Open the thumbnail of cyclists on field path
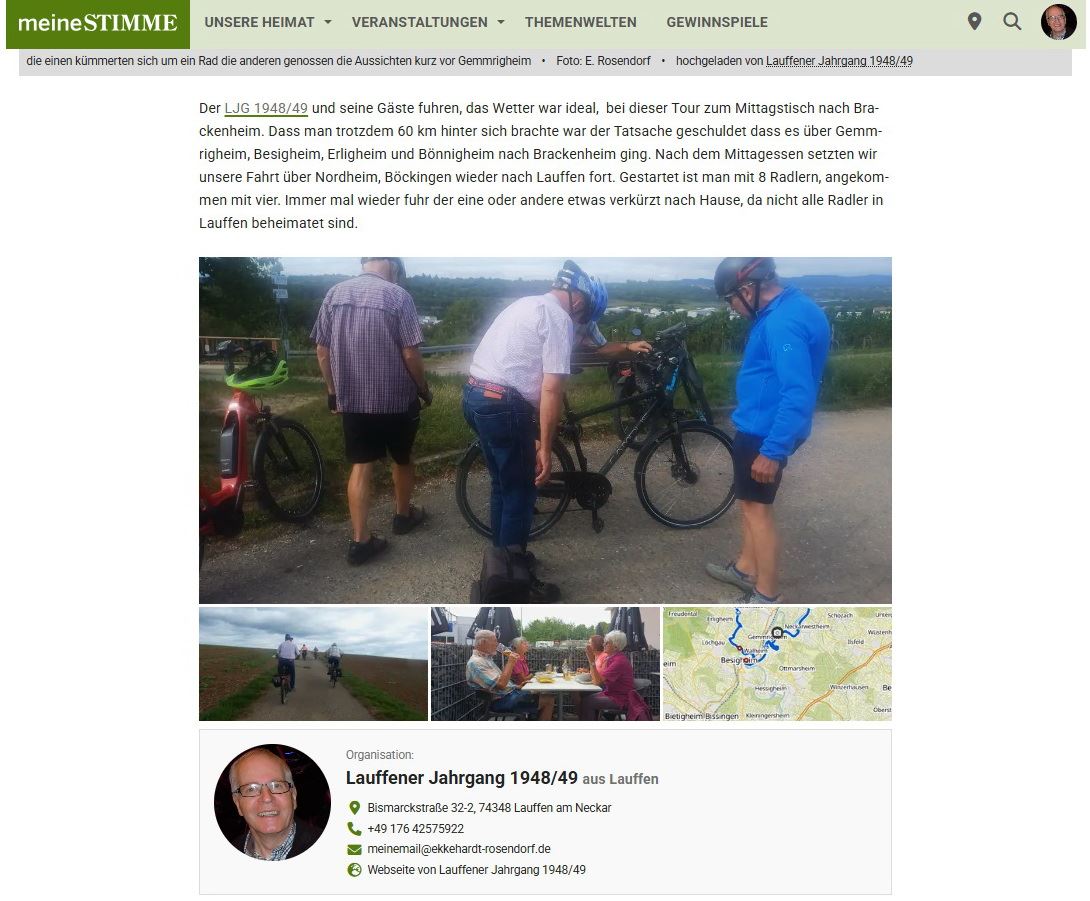The width and height of the screenshot is (1090, 901). (314, 664)
